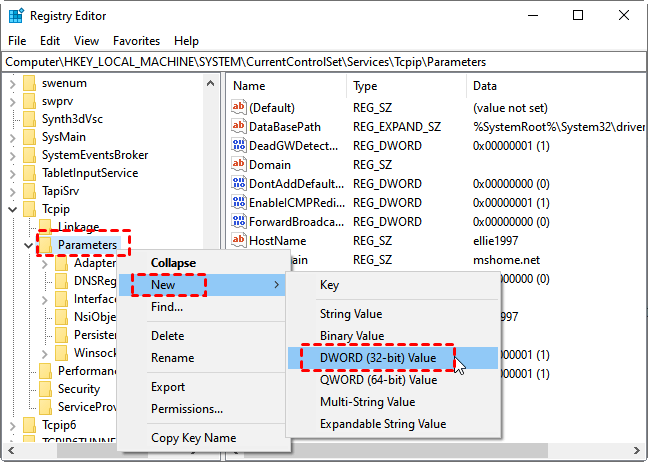The width and height of the screenshot is (648, 462).
Task: Click the Security folder icon
Action: (x=45, y=389)
